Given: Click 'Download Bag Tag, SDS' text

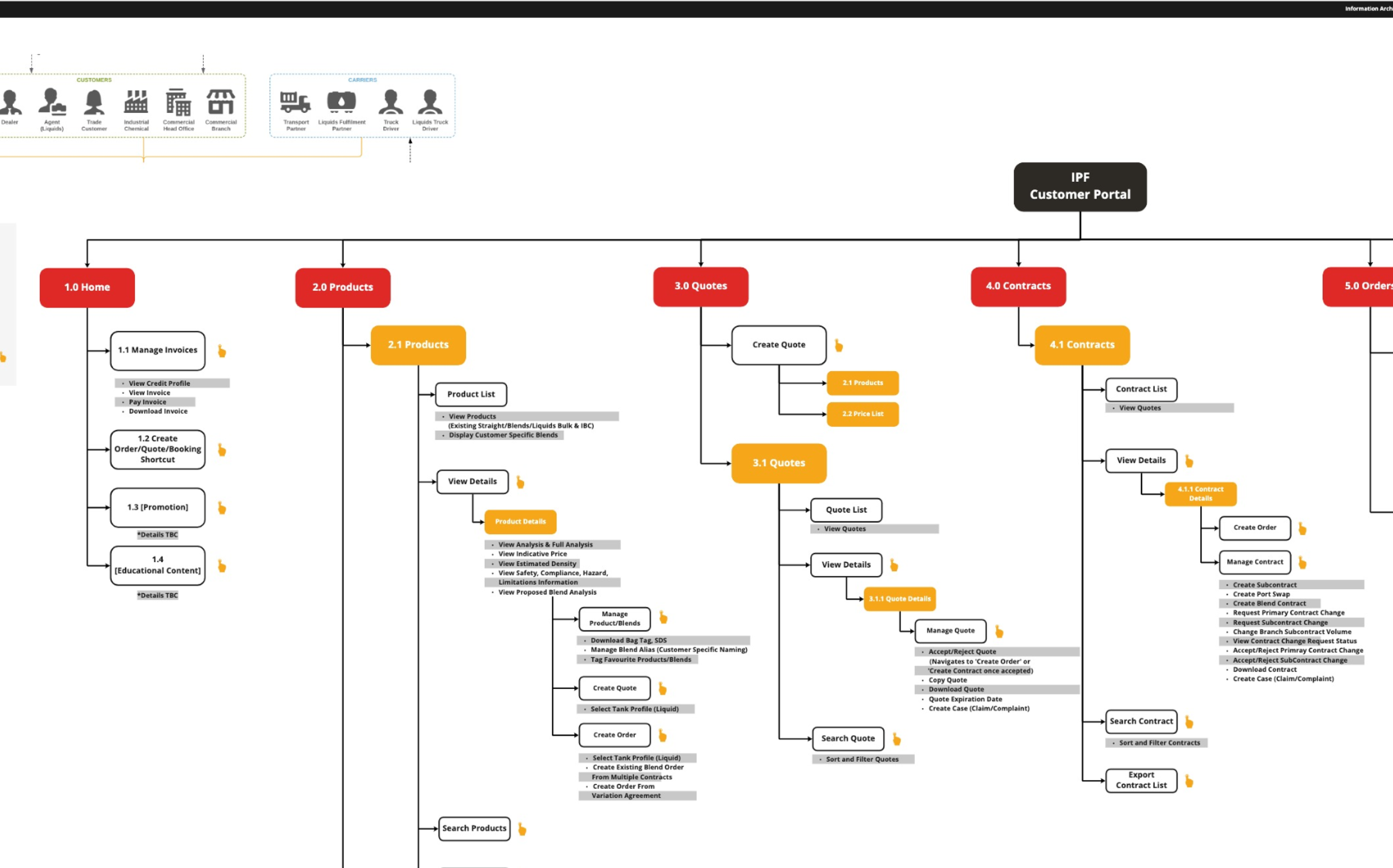Looking at the screenshot, I should (x=628, y=641).
